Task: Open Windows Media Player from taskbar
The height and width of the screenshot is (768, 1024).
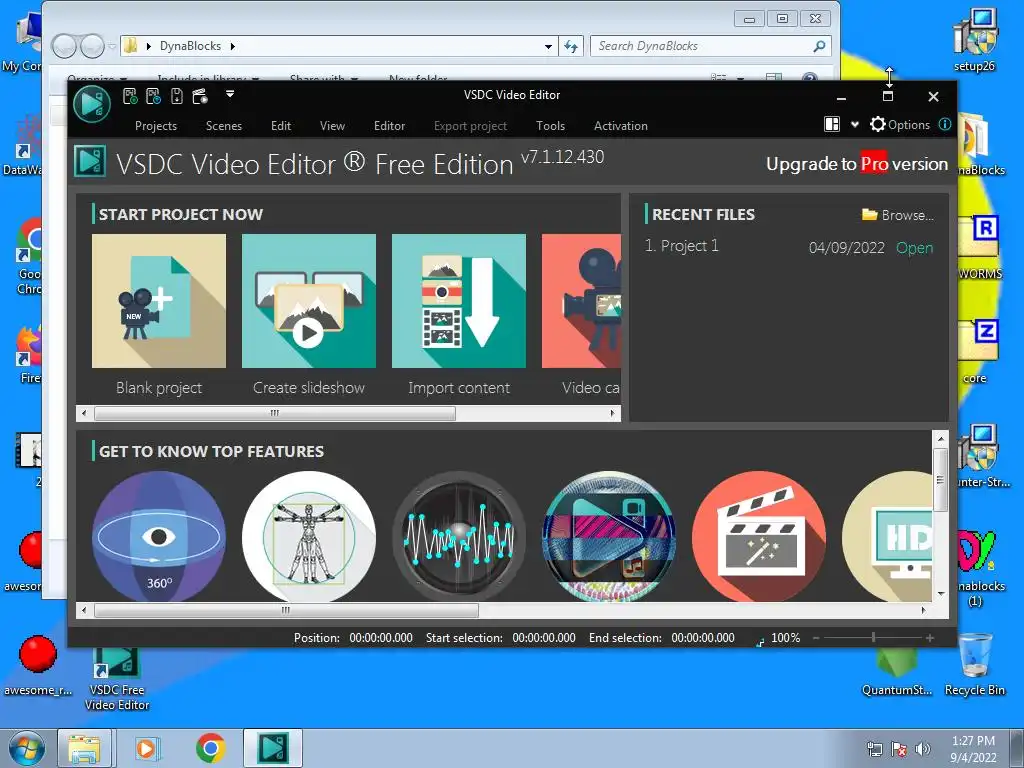Action: [x=146, y=748]
